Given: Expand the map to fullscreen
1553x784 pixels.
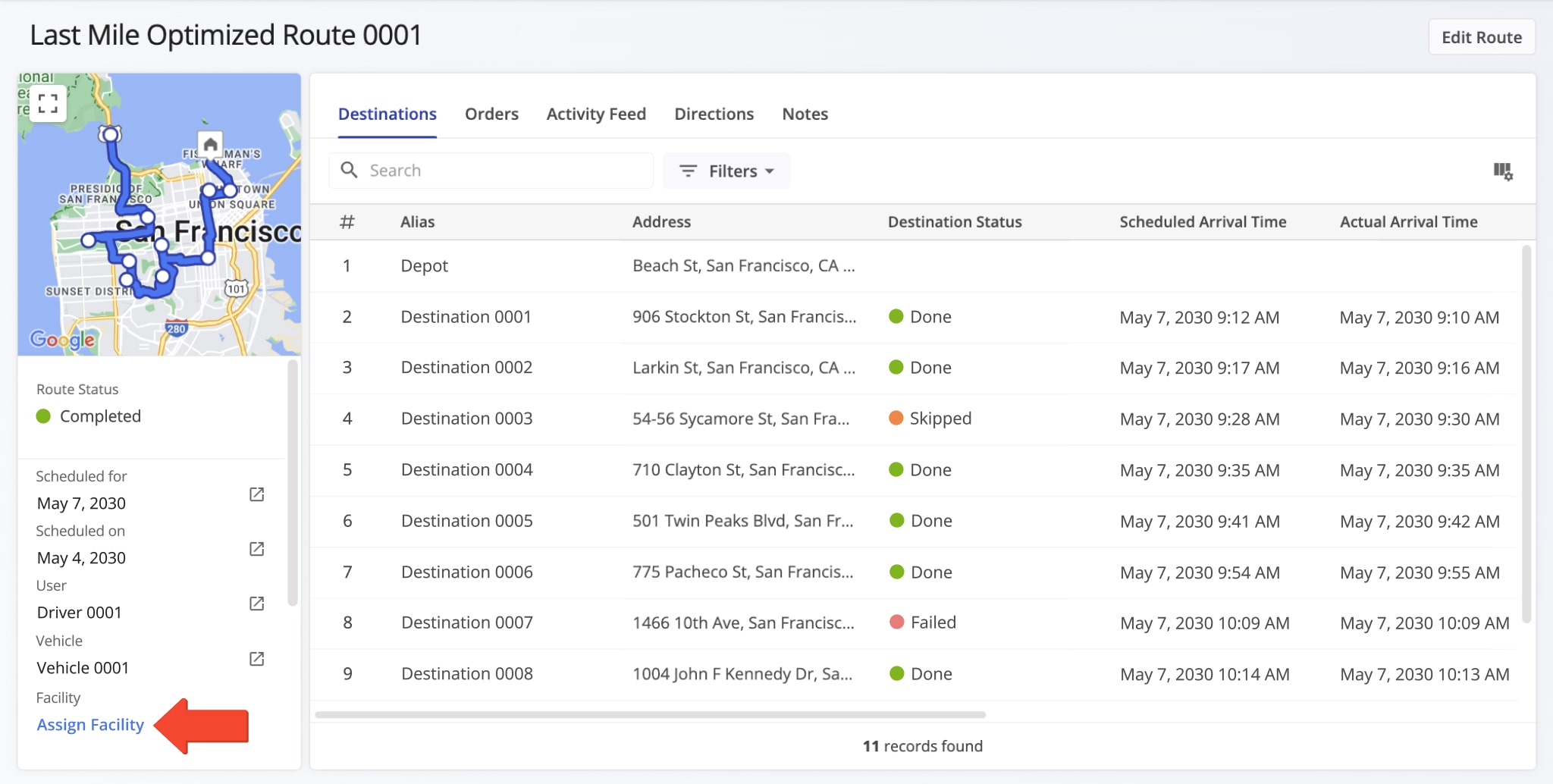Looking at the screenshot, I should [48, 103].
